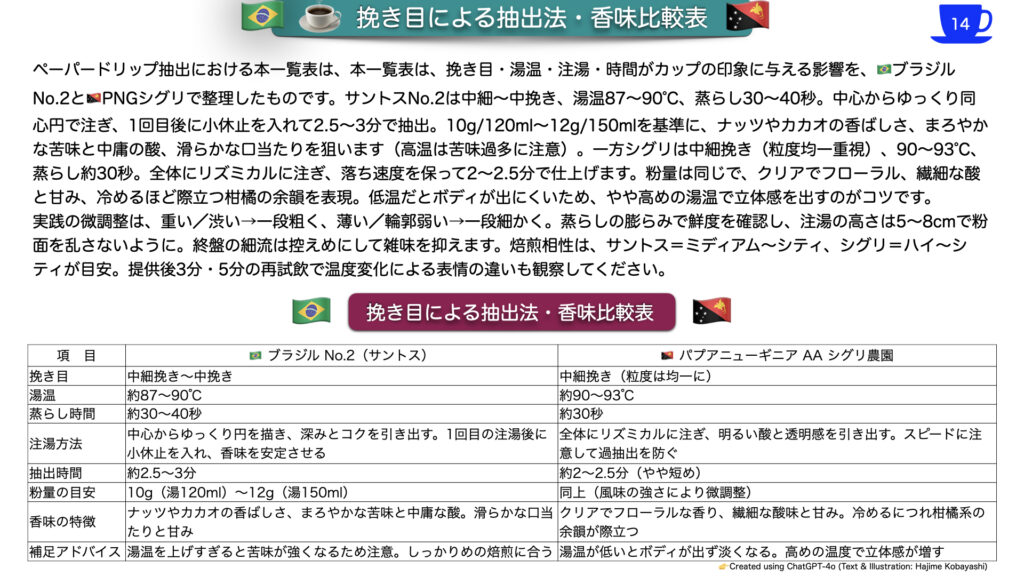Click the 約87〜90℃ cell

342,395
